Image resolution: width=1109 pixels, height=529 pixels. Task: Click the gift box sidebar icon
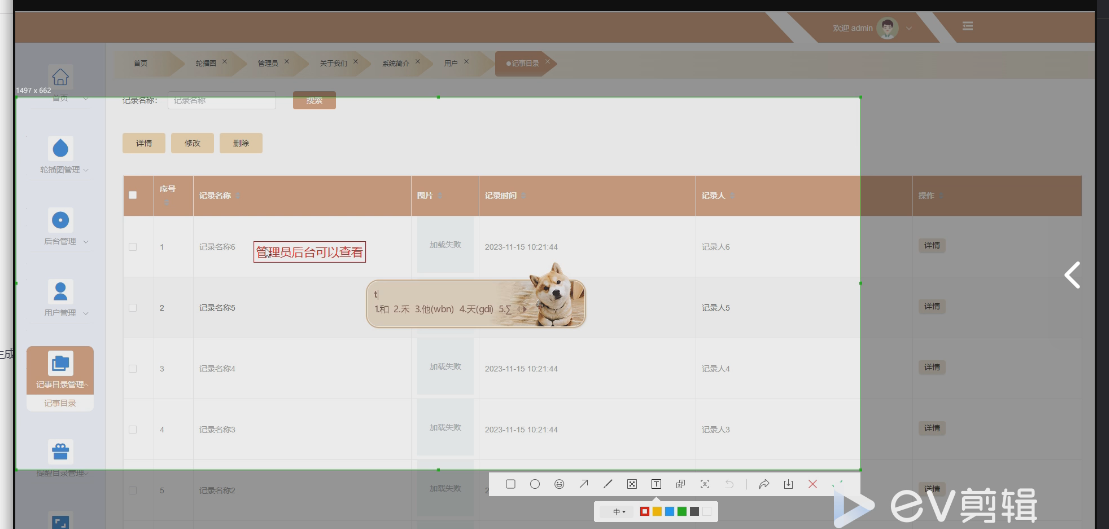(x=61, y=452)
